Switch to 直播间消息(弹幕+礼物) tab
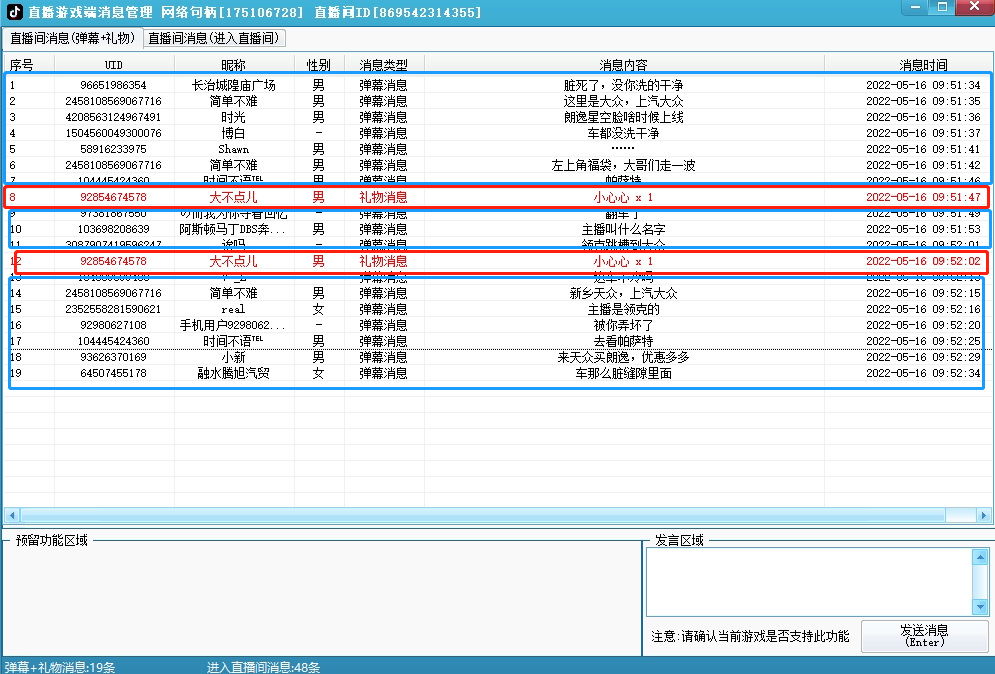 point(72,38)
